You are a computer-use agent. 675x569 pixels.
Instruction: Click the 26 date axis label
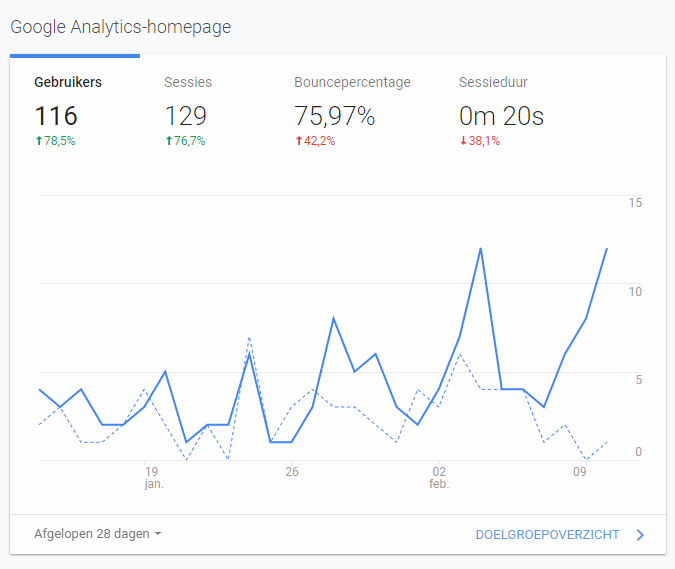(x=292, y=472)
